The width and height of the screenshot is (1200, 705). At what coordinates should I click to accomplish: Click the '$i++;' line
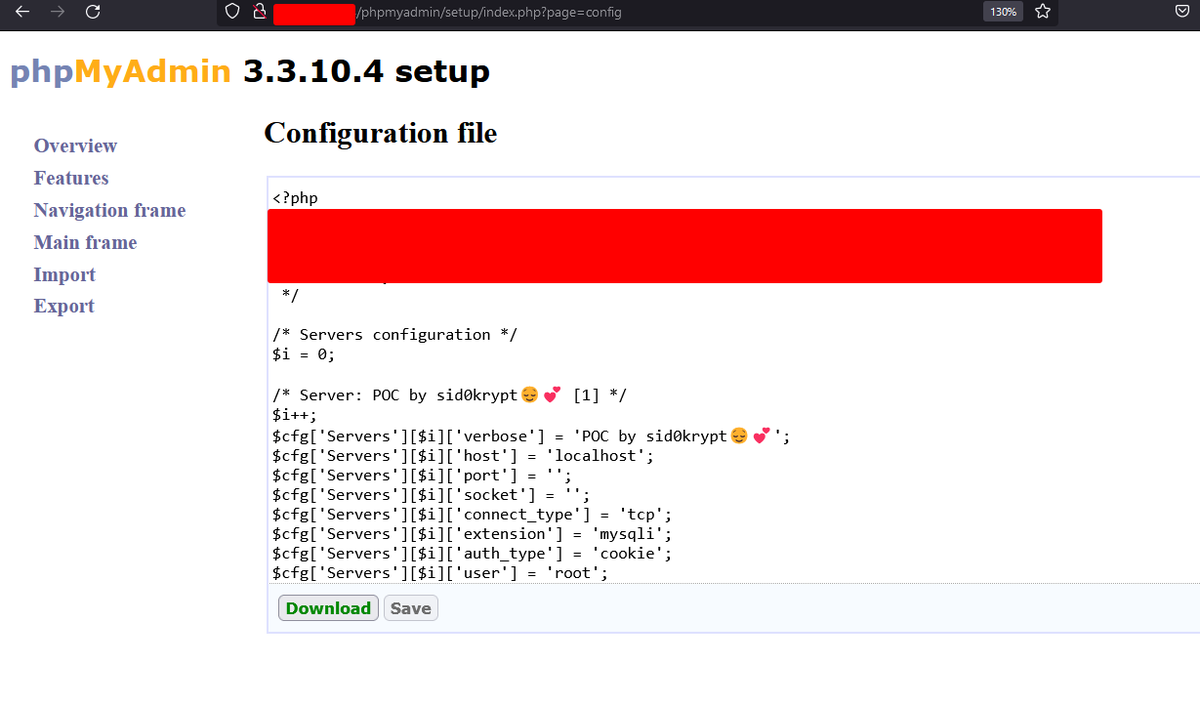(293, 415)
